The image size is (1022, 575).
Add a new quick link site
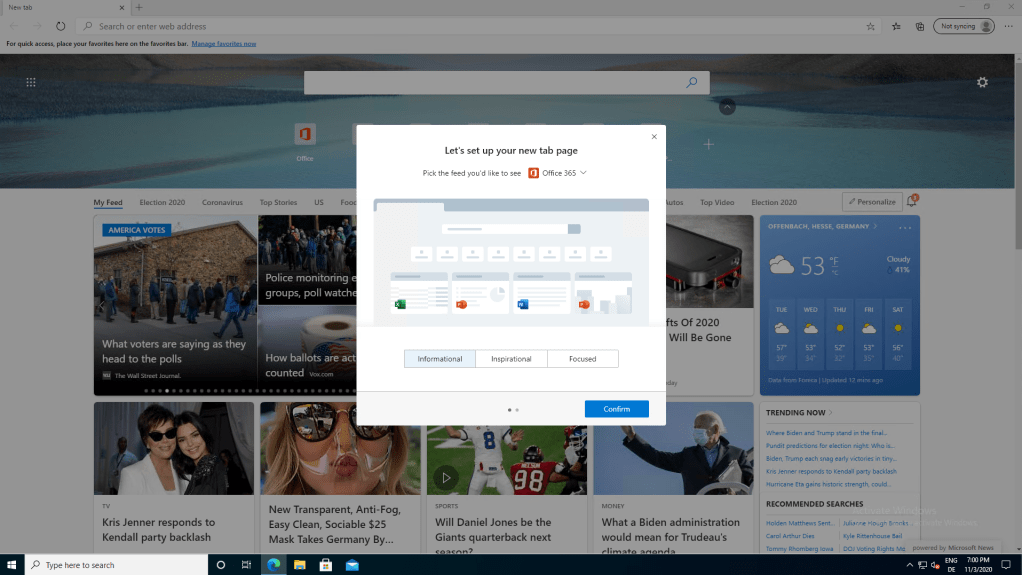708,144
